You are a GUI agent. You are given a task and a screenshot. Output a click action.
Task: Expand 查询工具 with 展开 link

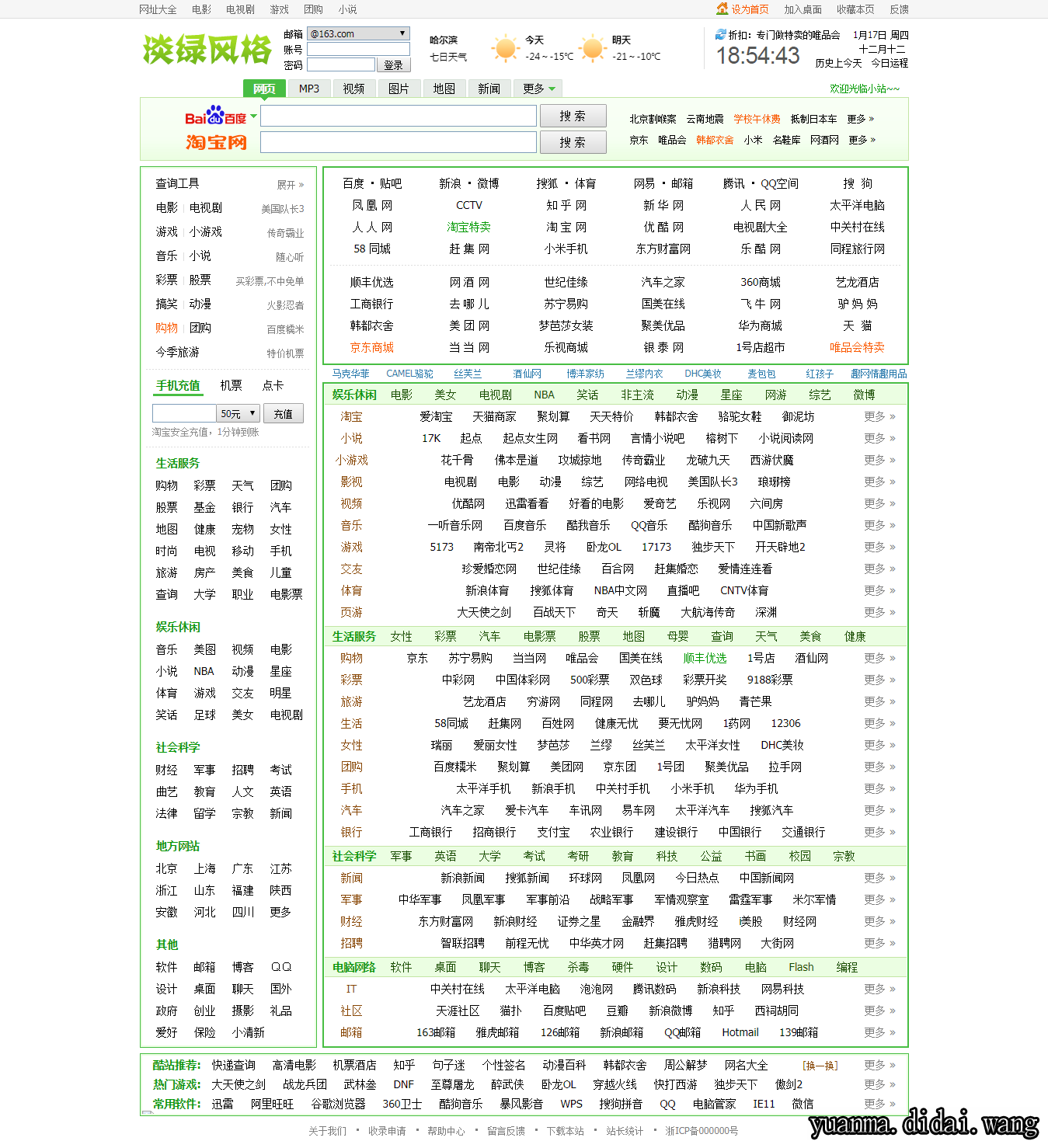[x=290, y=185]
